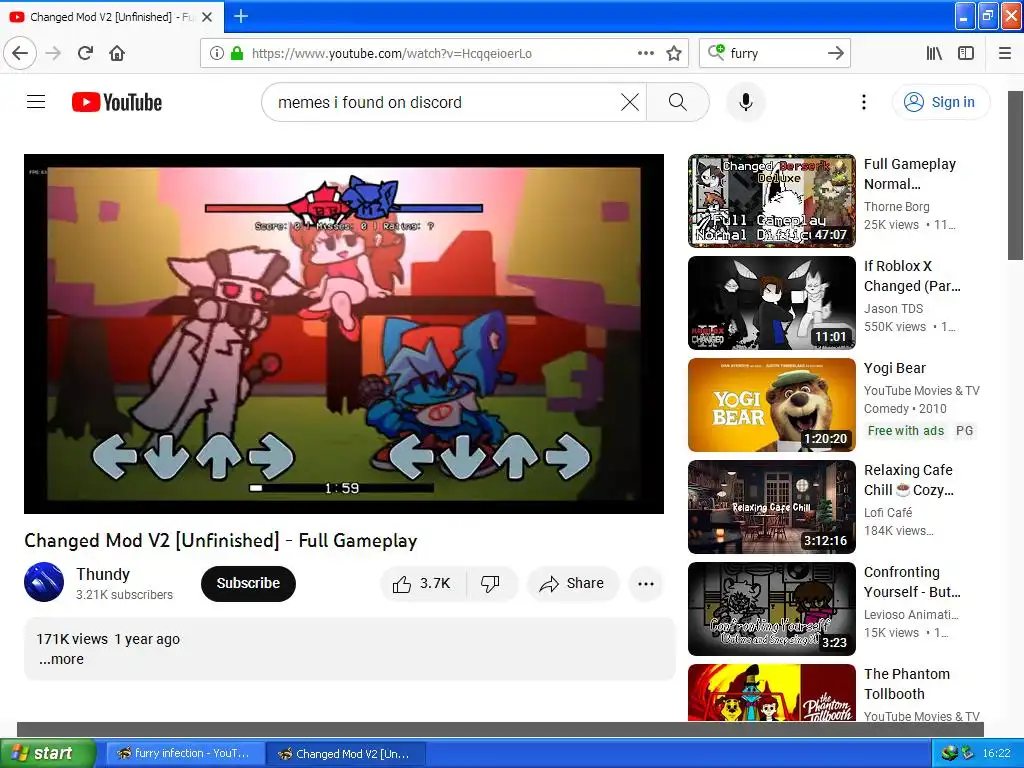
Task: Open the browser home page icon
Action: (117, 53)
